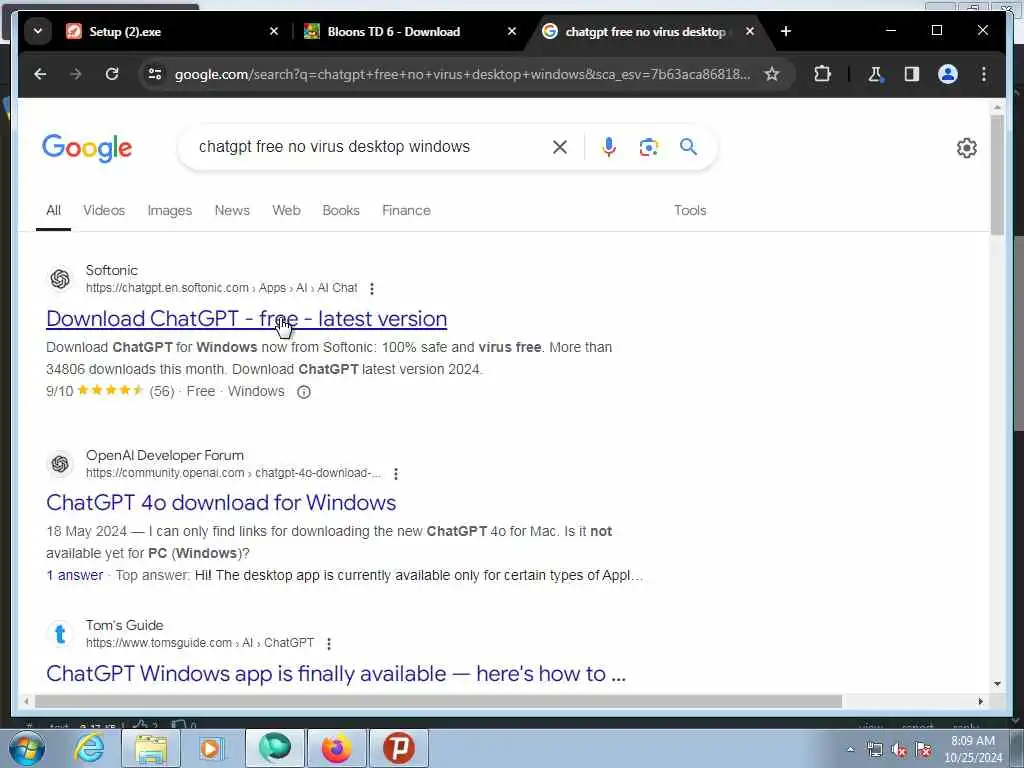Open more options for OpenAI Forum result

pyautogui.click(x=396, y=473)
